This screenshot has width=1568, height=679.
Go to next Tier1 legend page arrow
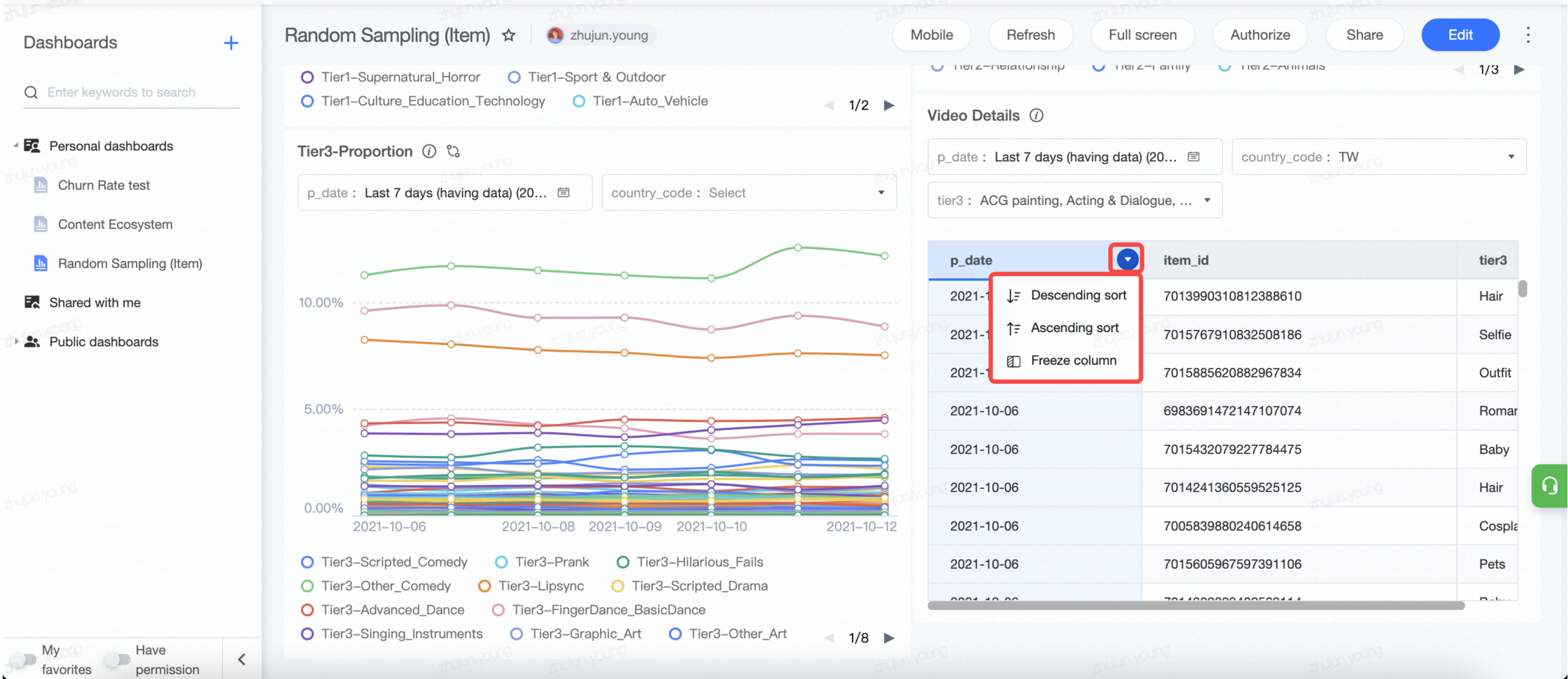pyautogui.click(x=889, y=105)
